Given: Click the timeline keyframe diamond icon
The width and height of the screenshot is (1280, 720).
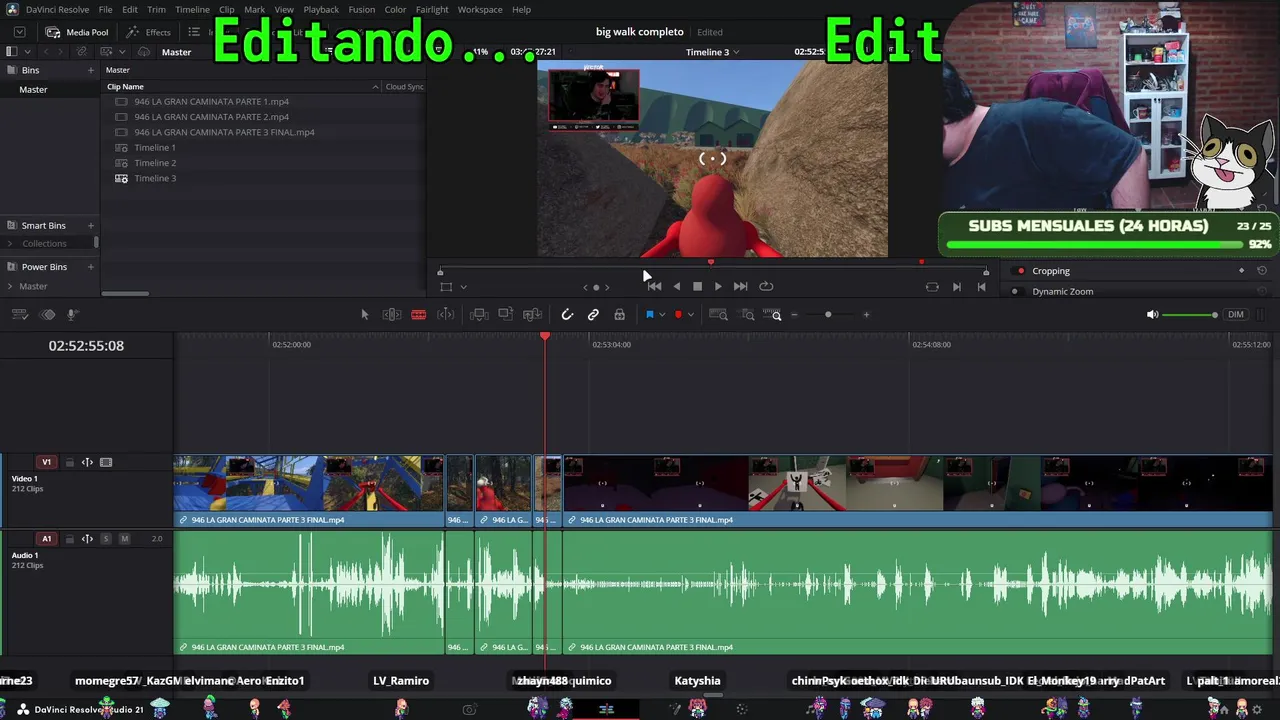Looking at the screenshot, I should [x=48, y=315].
